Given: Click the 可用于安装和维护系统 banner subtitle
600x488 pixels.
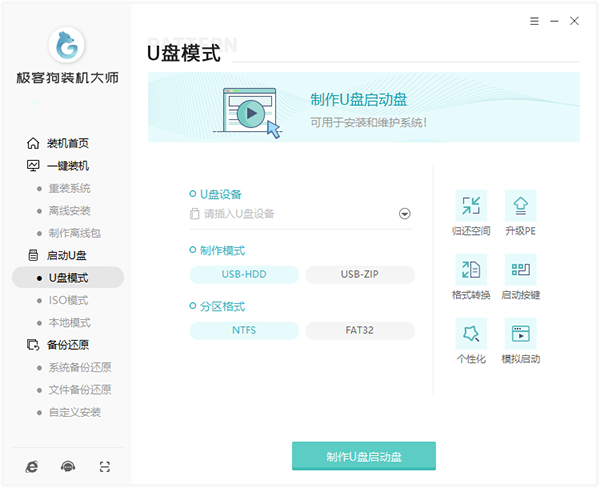Looking at the screenshot, I should [x=368, y=122].
